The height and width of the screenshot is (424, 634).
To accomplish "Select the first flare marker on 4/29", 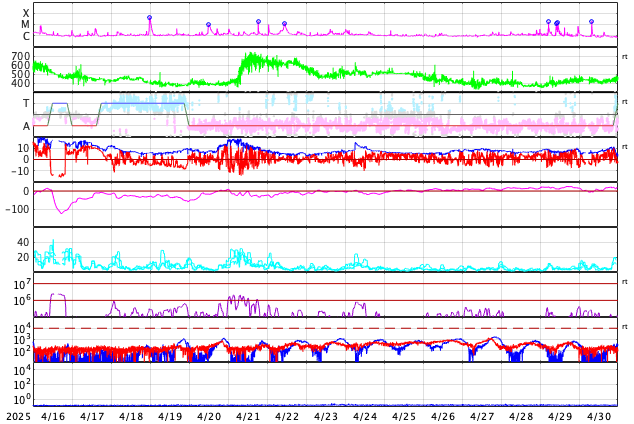I will pos(548,21).
